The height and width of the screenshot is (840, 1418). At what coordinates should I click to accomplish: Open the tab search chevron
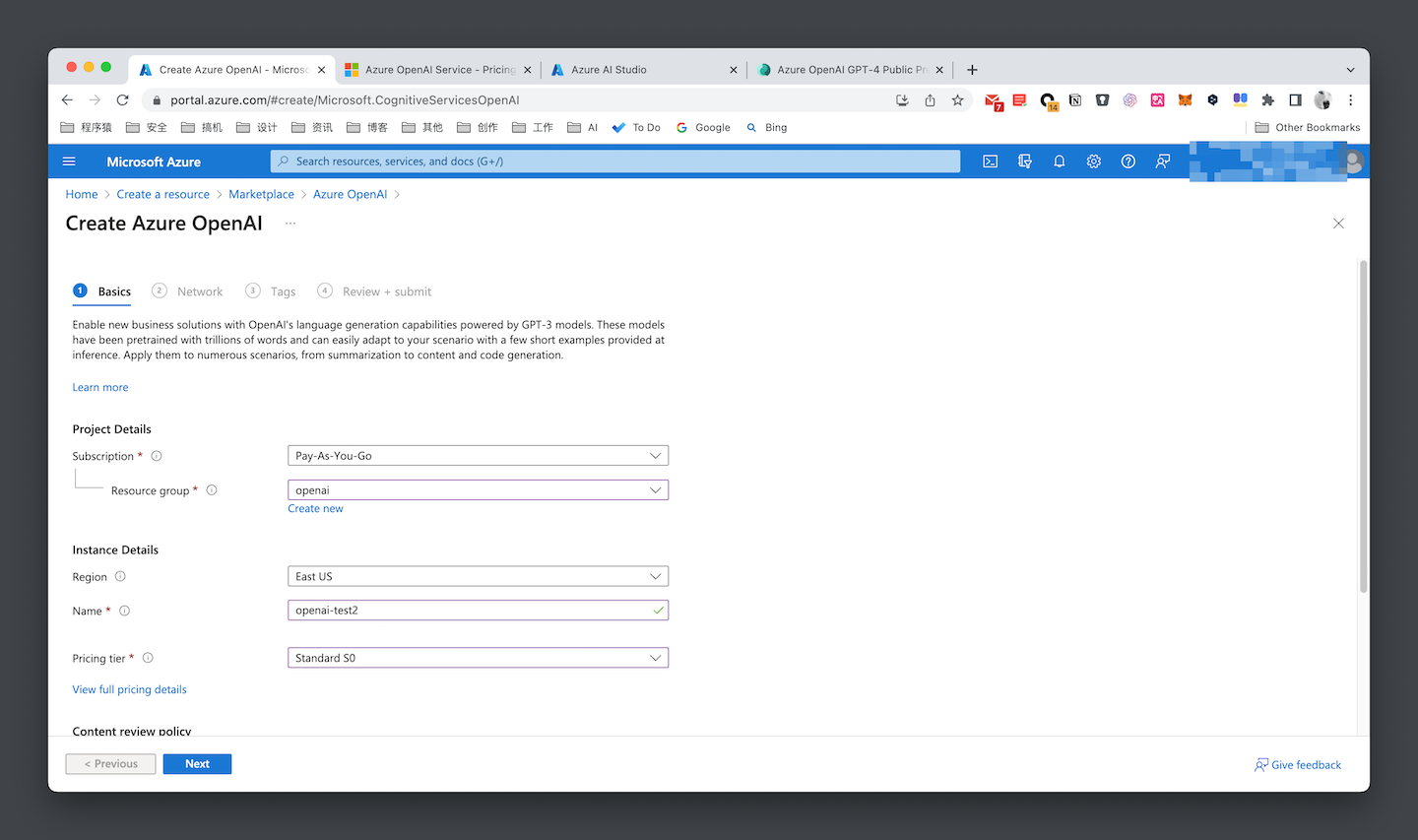click(x=1351, y=70)
